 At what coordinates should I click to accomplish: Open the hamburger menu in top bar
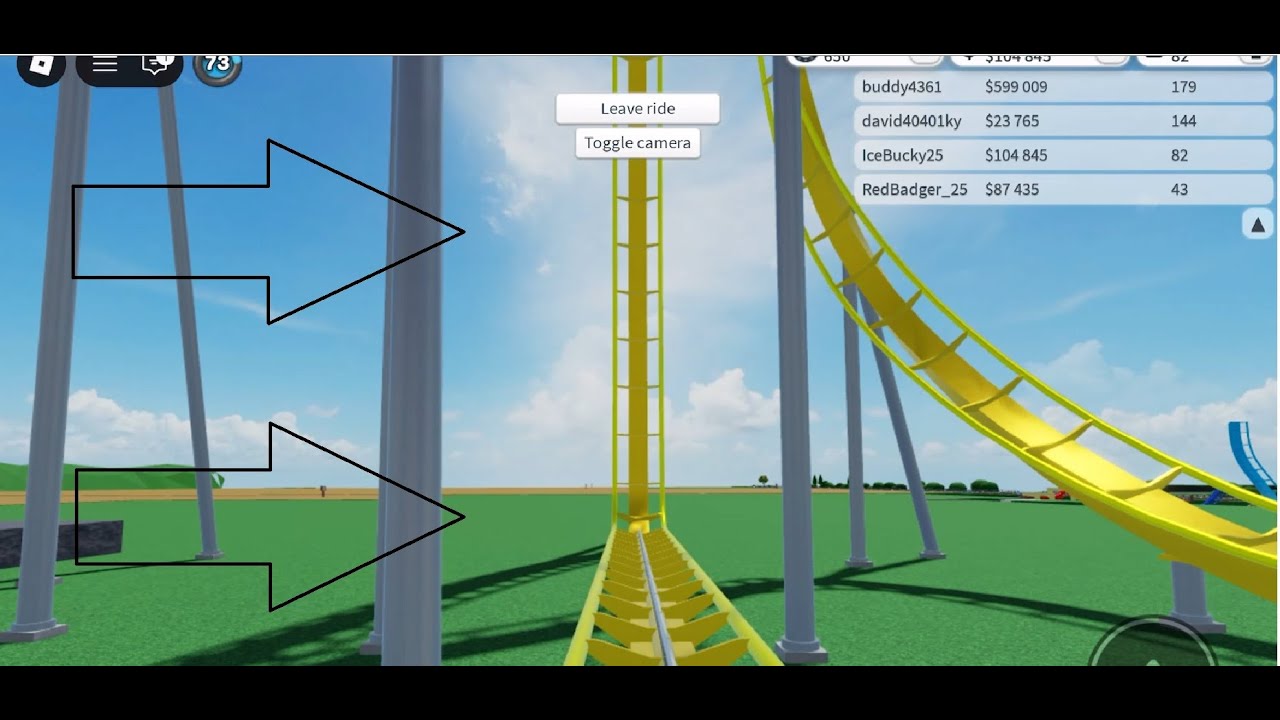[x=105, y=66]
